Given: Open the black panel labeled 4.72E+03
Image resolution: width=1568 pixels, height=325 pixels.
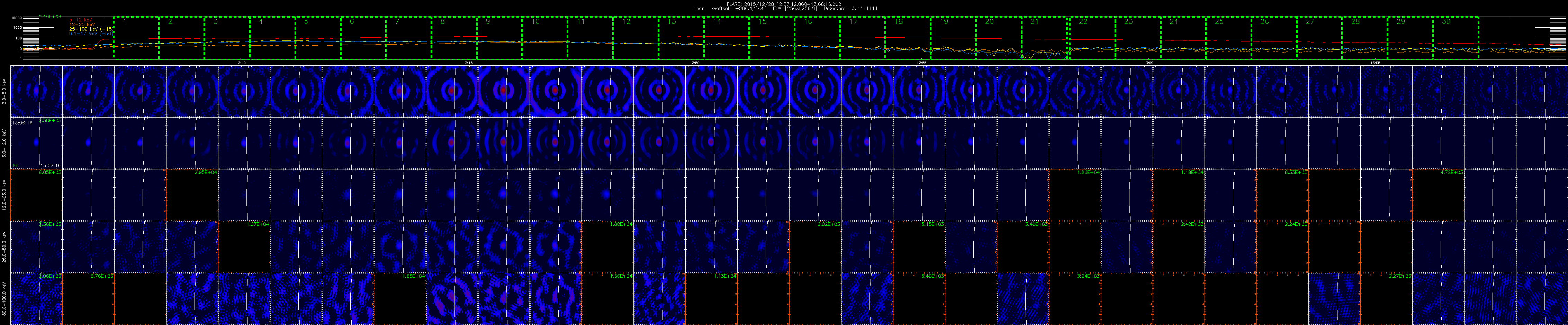Looking at the screenshot, I should pos(1438,195).
